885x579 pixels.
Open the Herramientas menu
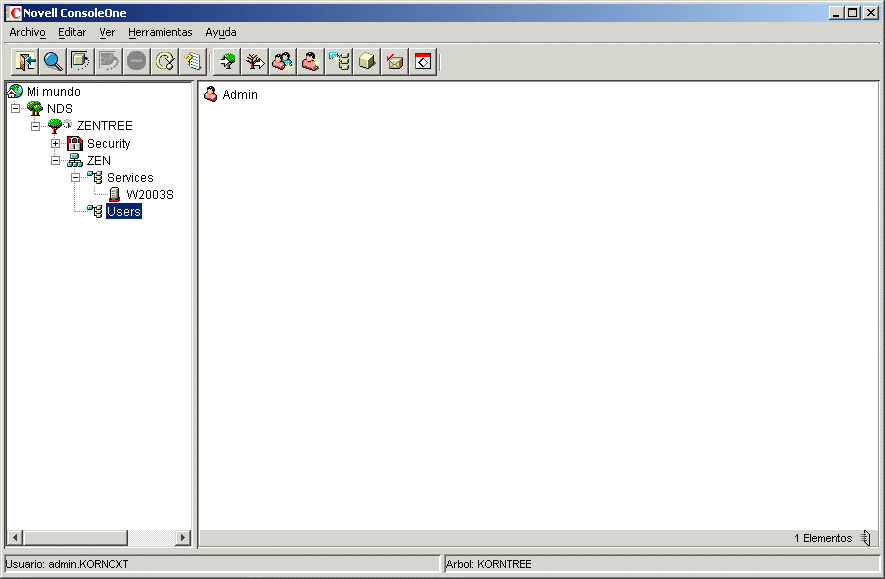tap(160, 32)
